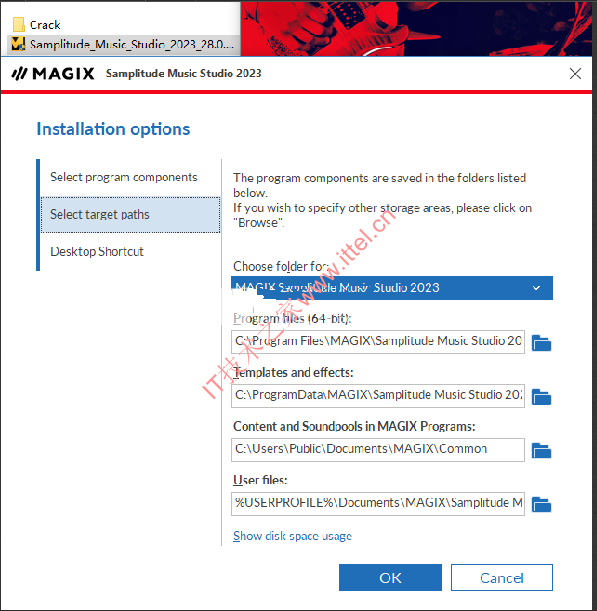Image resolution: width=597 pixels, height=611 pixels.
Task: Focus the Content and Soundpools path field
Action: (378, 450)
